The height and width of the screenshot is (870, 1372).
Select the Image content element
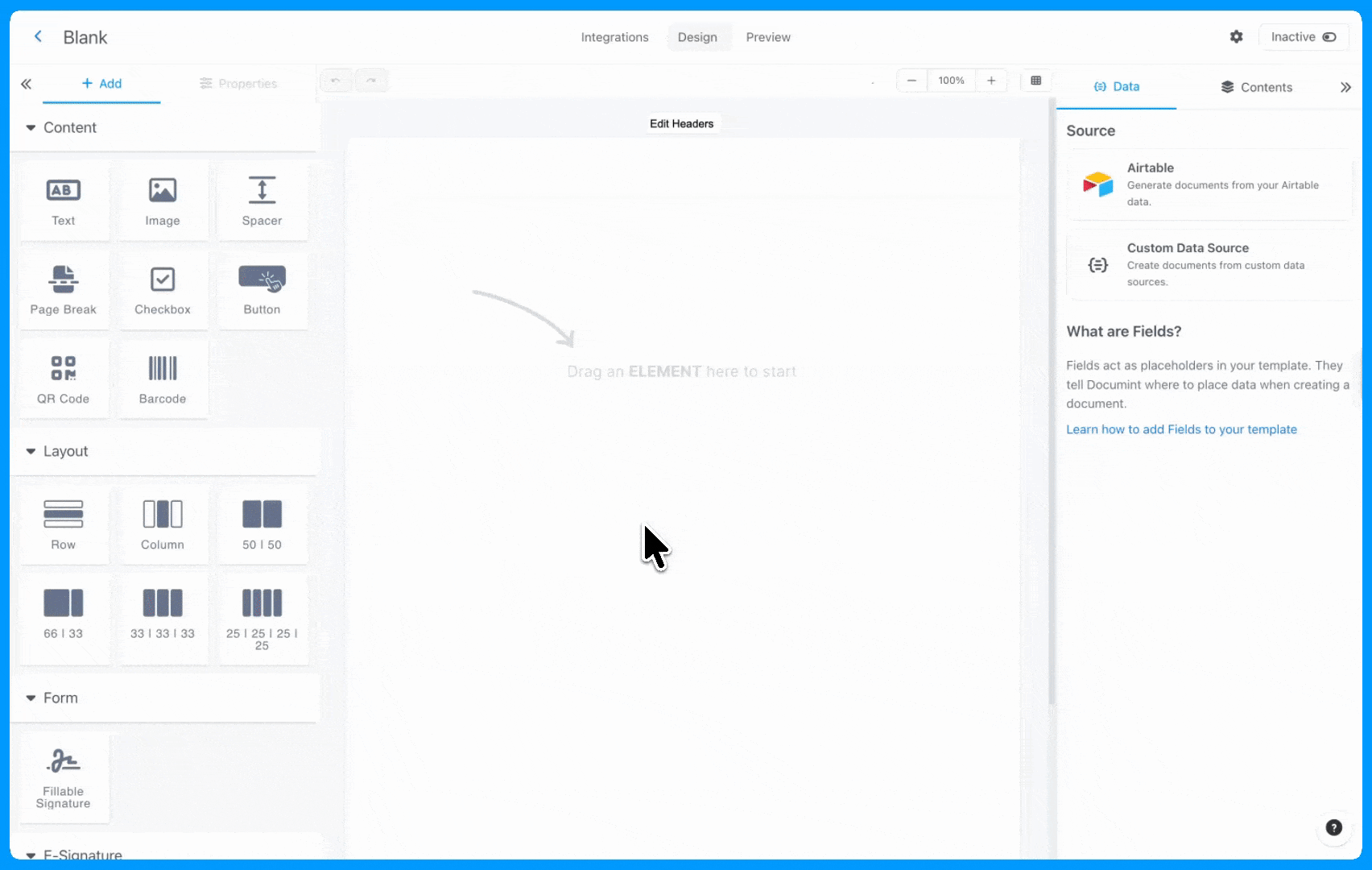[x=163, y=201]
